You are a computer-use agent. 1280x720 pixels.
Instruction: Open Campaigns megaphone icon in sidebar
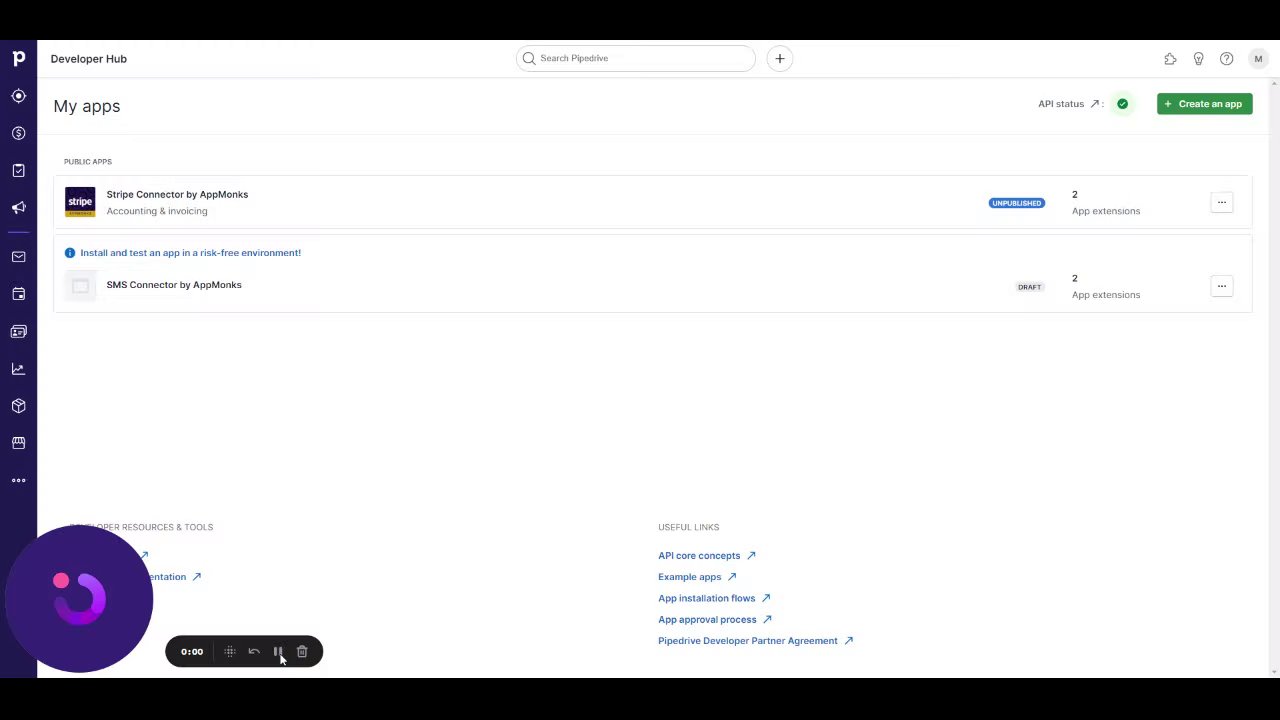click(x=18, y=208)
